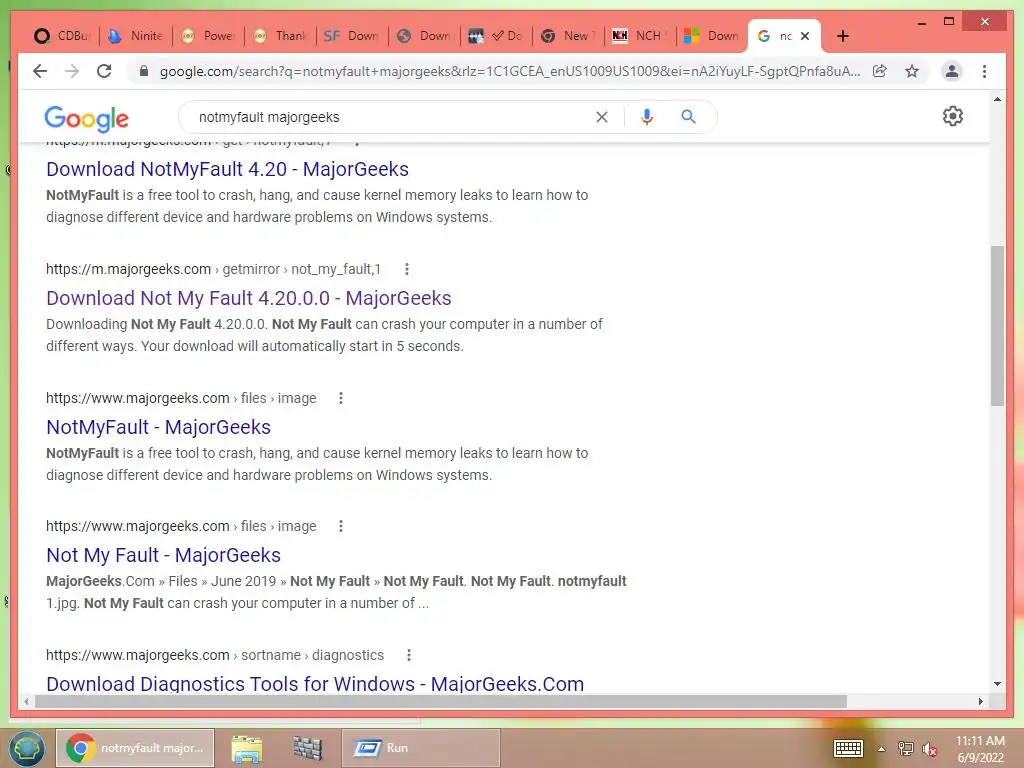This screenshot has height=768, width=1024.
Task: Click the 'sortname › diagnostics' breadcrumb text
Action: pos(313,655)
